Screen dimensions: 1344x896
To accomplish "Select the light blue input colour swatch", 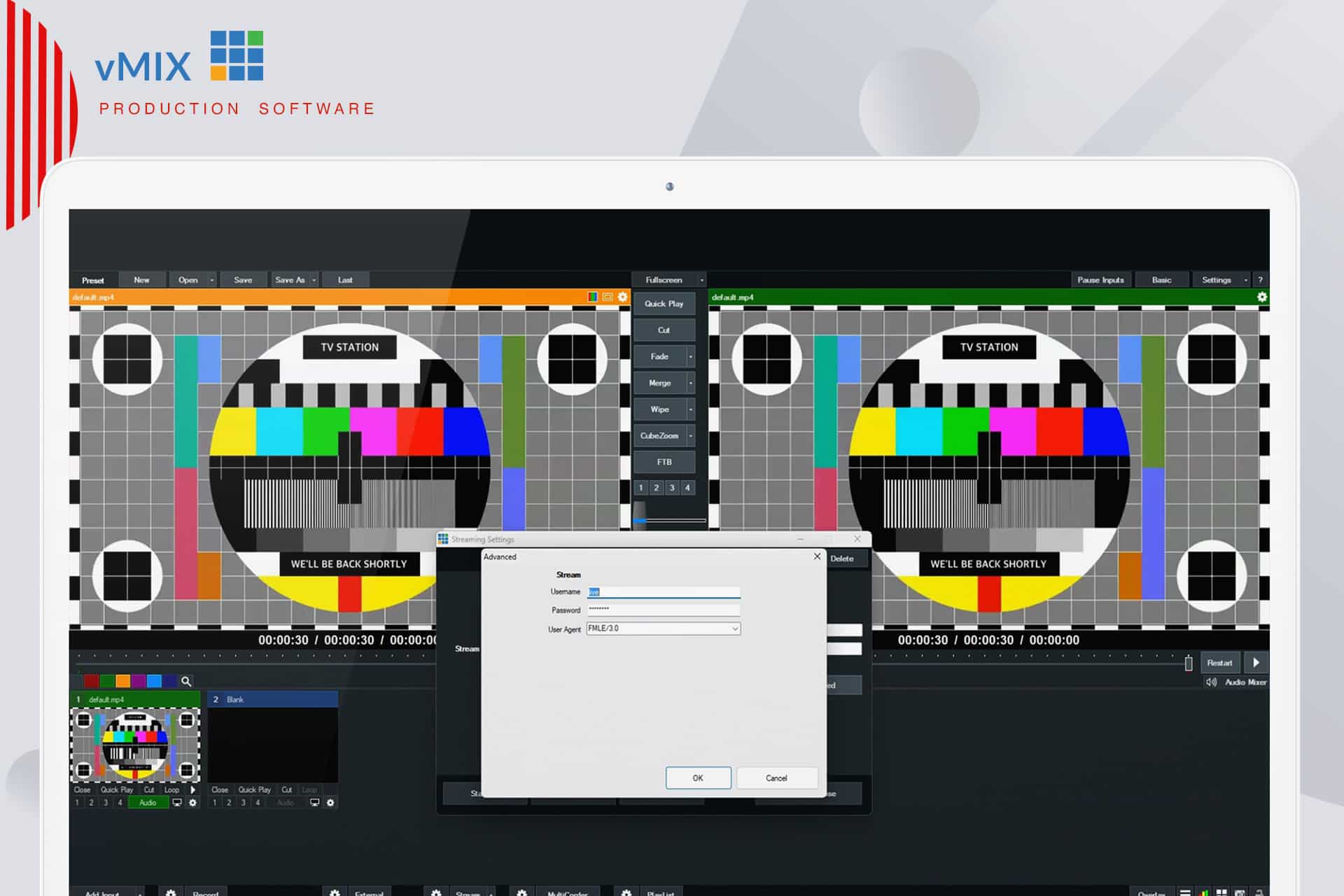I will (154, 681).
